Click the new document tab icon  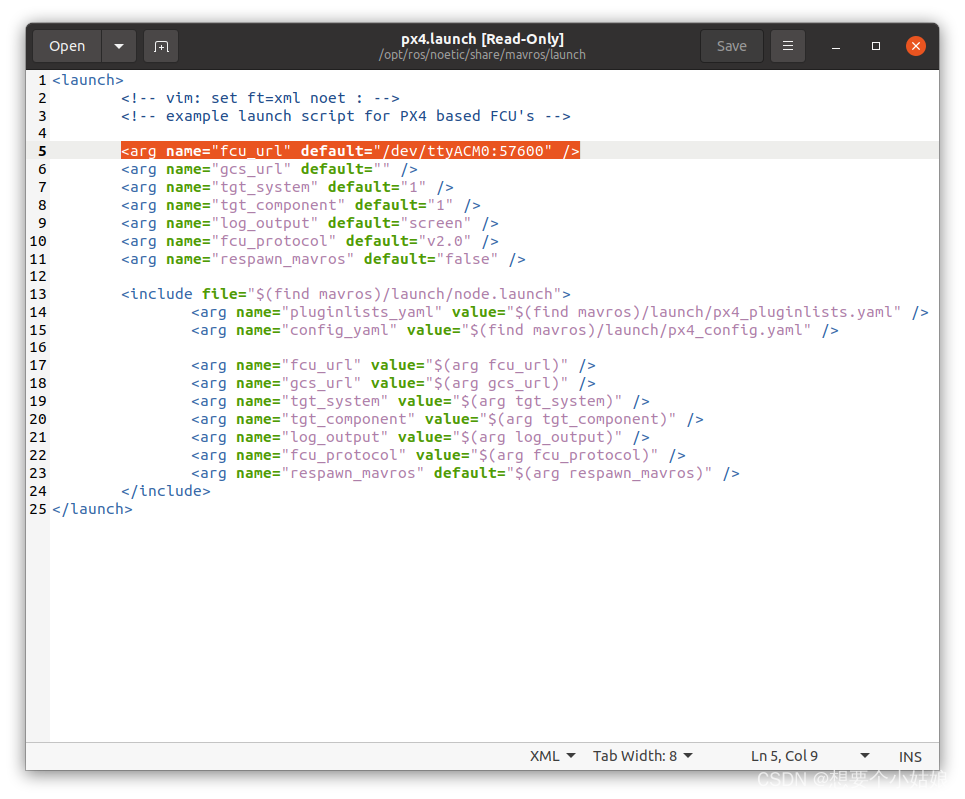(x=161, y=46)
